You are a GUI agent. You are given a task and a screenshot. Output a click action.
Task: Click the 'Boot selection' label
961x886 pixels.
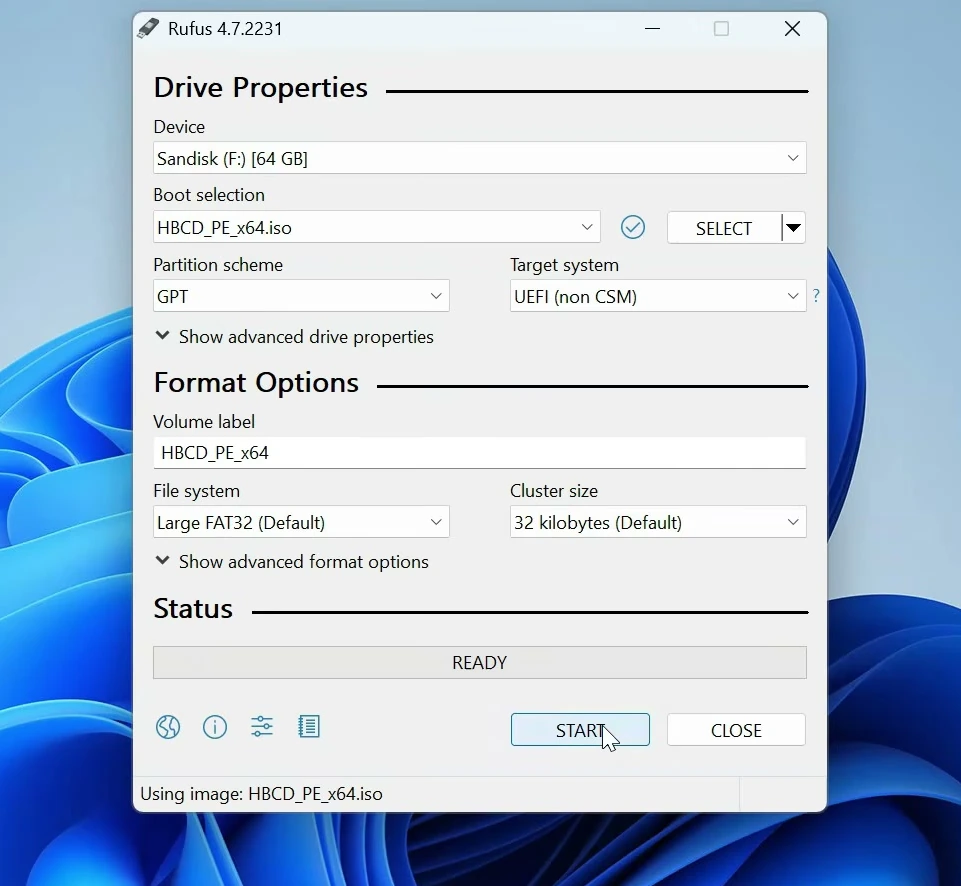click(209, 195)
